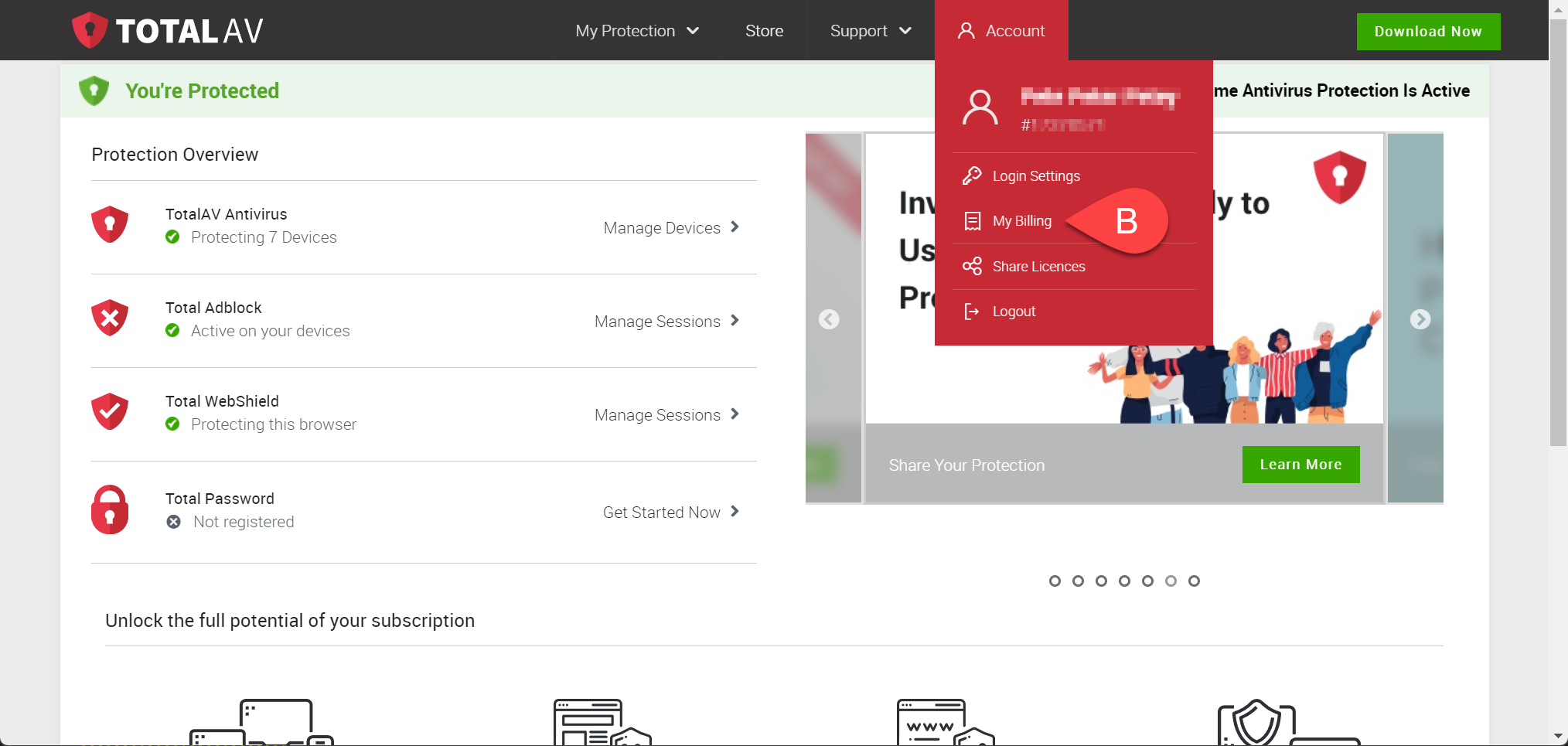Click the Share Your Protection caption

[x=966, y=465]
